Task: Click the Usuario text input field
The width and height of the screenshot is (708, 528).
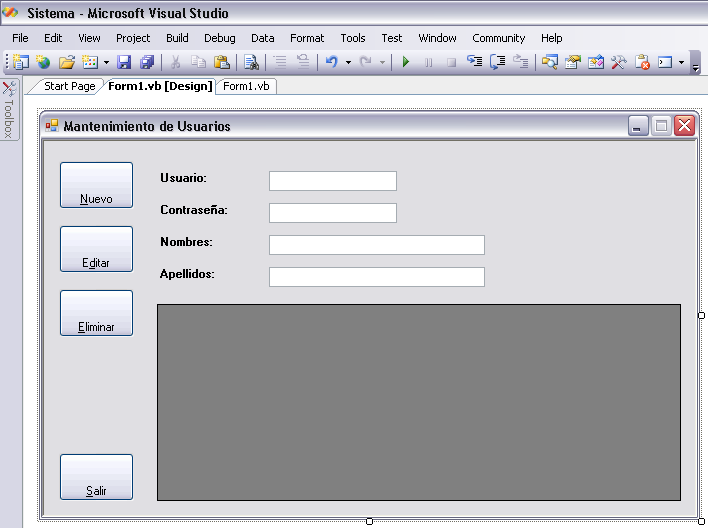Action: pos(332,181)
